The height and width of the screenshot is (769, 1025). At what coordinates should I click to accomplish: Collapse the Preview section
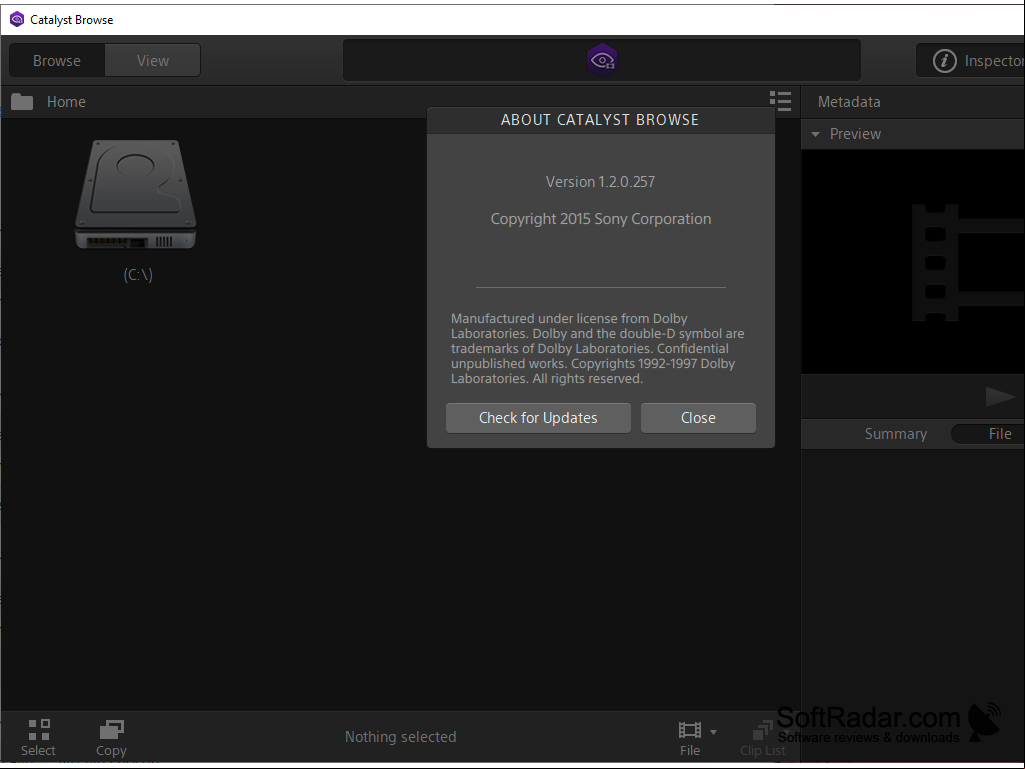point(815,134)
